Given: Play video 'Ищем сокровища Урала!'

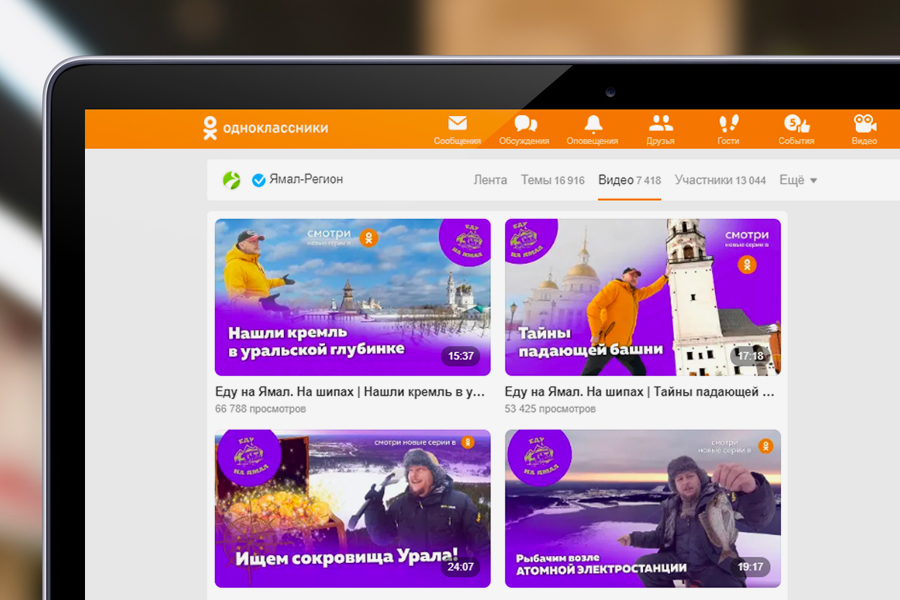Looking at the screenshot, I should [x=352, y=509].
